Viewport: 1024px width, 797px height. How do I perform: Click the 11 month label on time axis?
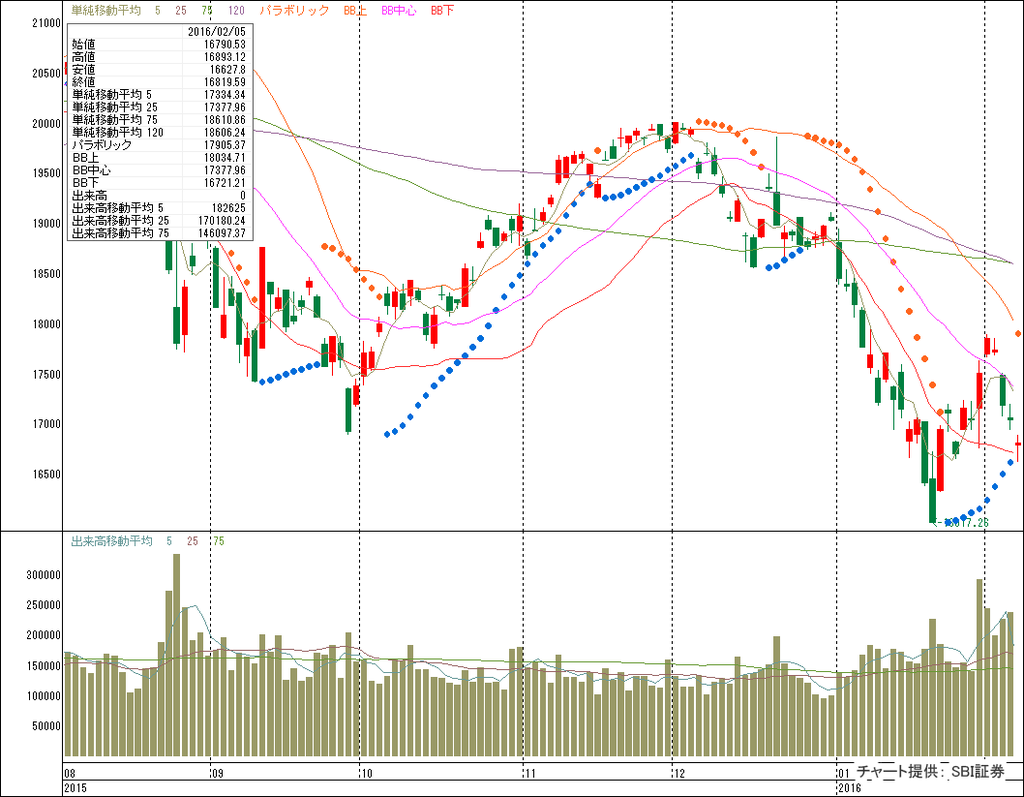(531, 773)
